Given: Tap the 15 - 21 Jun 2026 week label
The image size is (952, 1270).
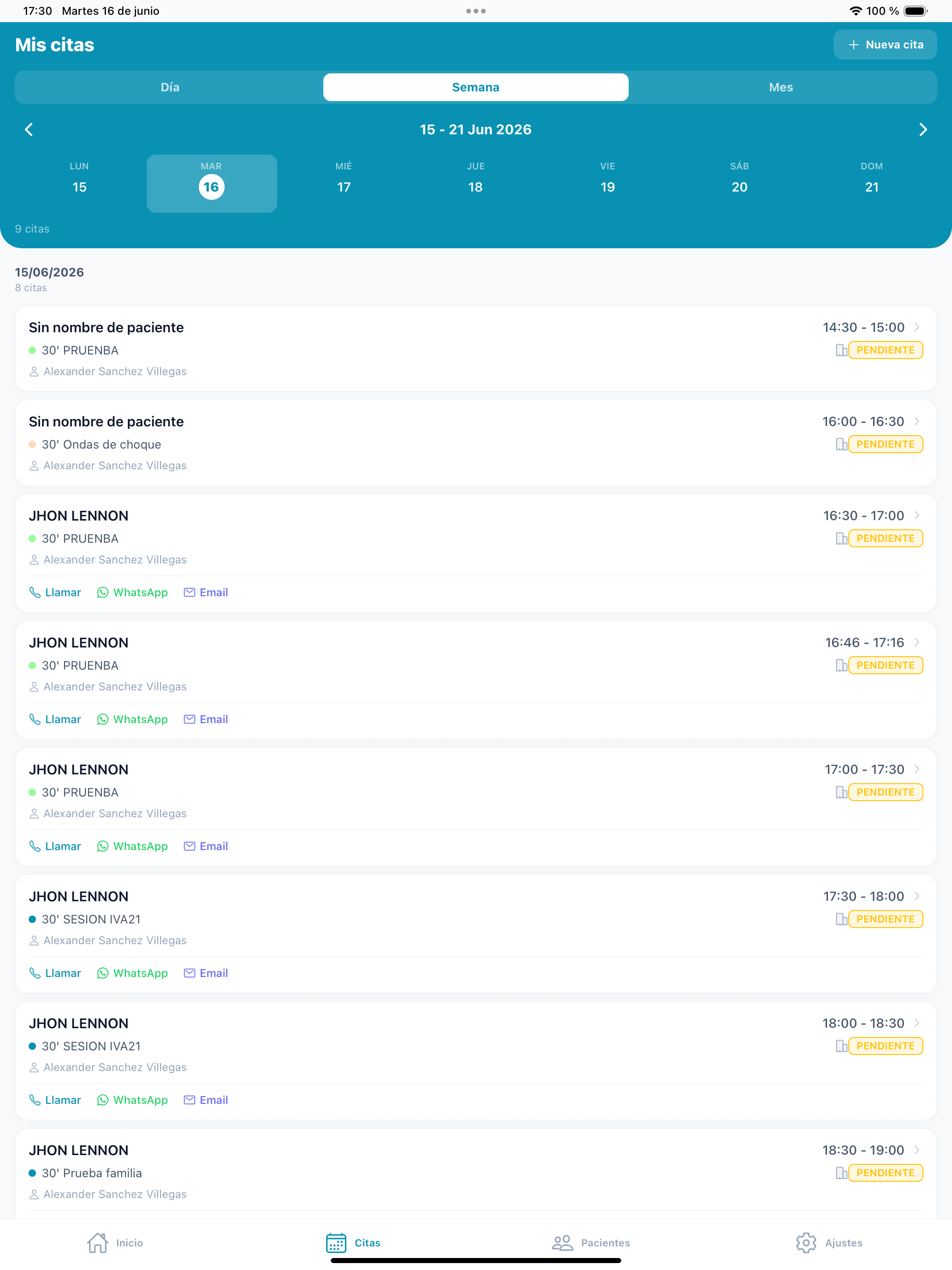Looking at the screenshot, I should (476, 130).
